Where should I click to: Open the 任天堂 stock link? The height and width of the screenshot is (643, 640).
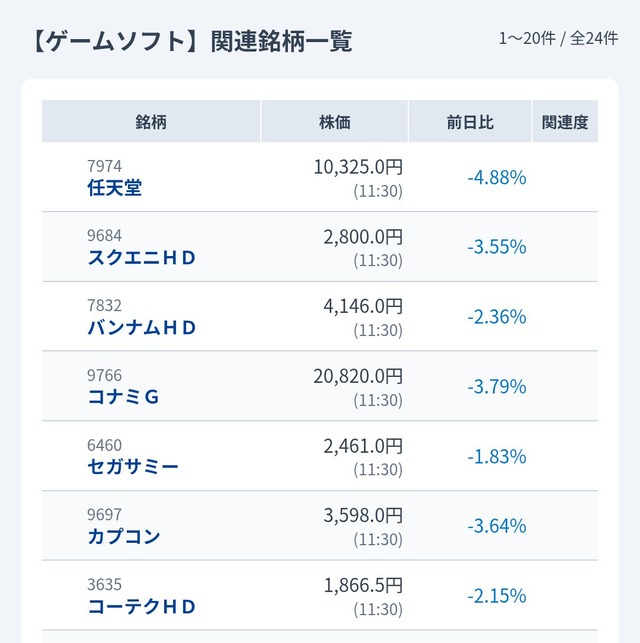click(x=115, y=187)
